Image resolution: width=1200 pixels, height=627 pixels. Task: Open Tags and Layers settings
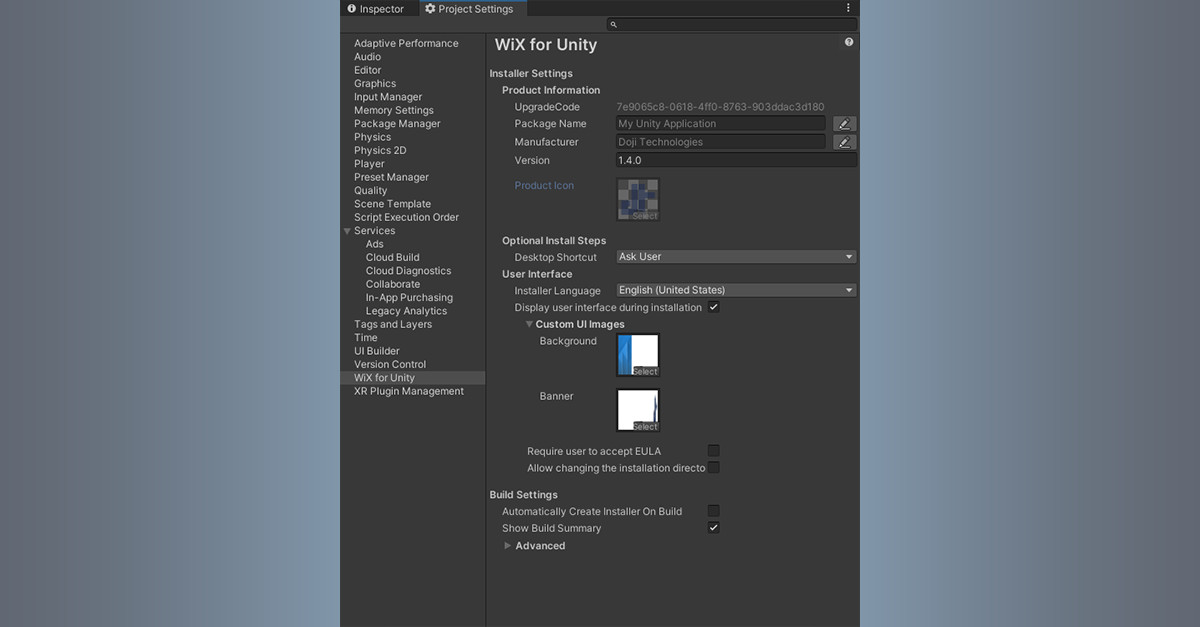[393, 324]
